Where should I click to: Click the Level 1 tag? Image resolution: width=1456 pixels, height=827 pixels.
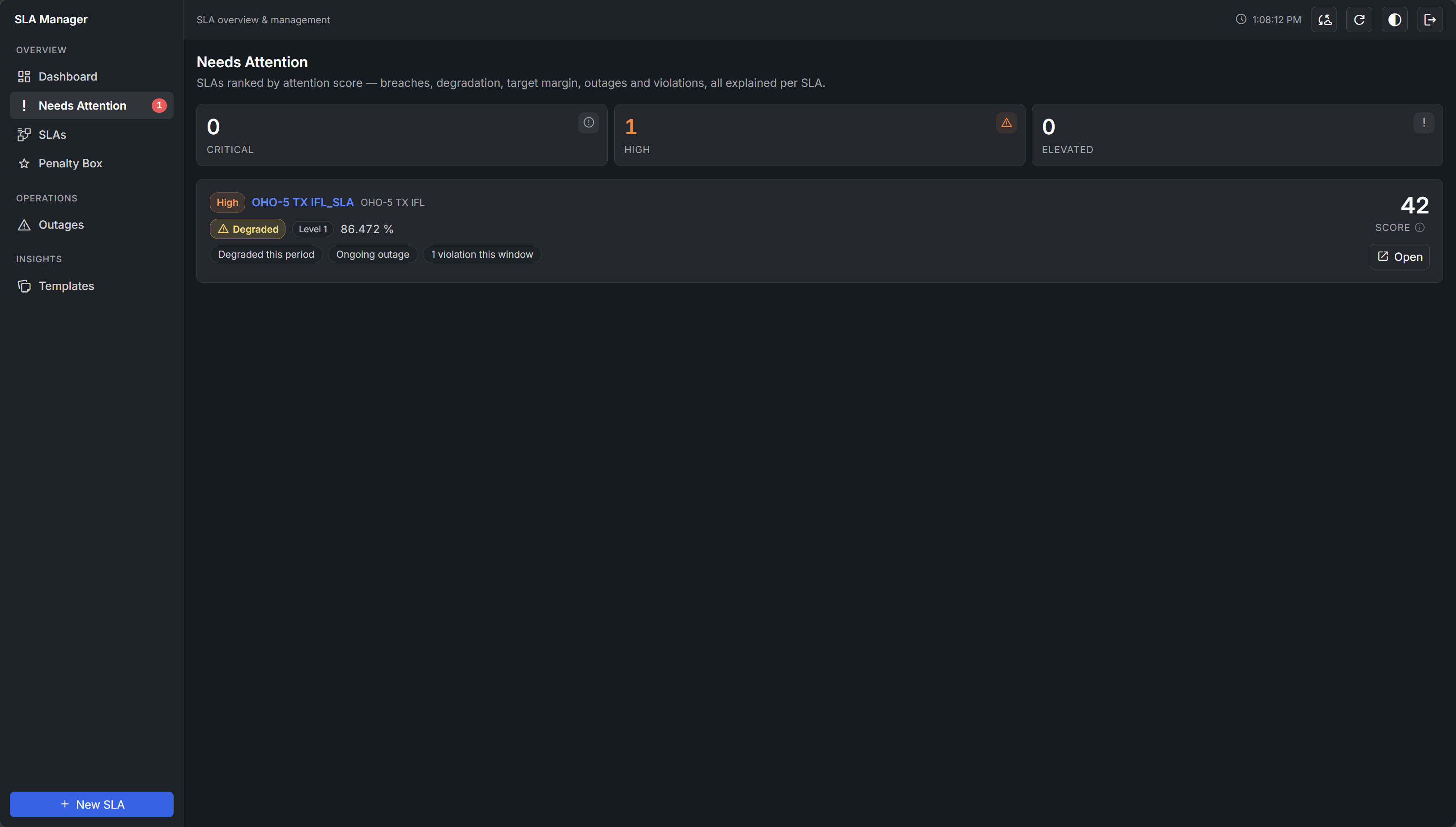click(x=313, y=229)
